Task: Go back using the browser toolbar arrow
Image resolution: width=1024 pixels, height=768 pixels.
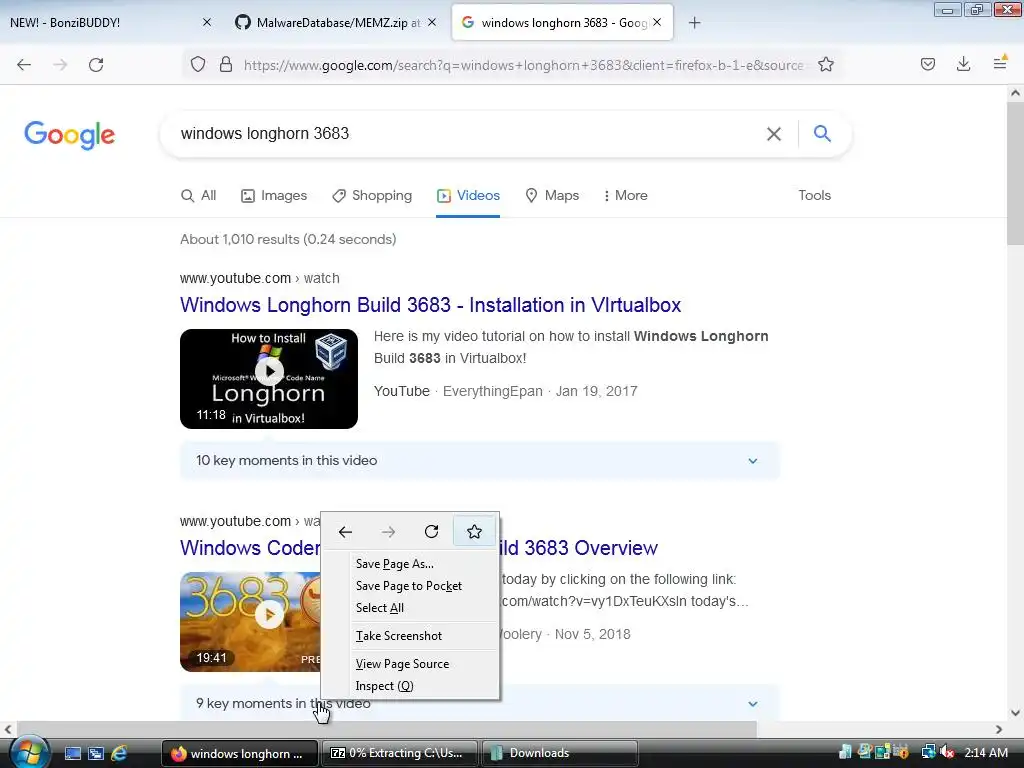Action: 24,65
